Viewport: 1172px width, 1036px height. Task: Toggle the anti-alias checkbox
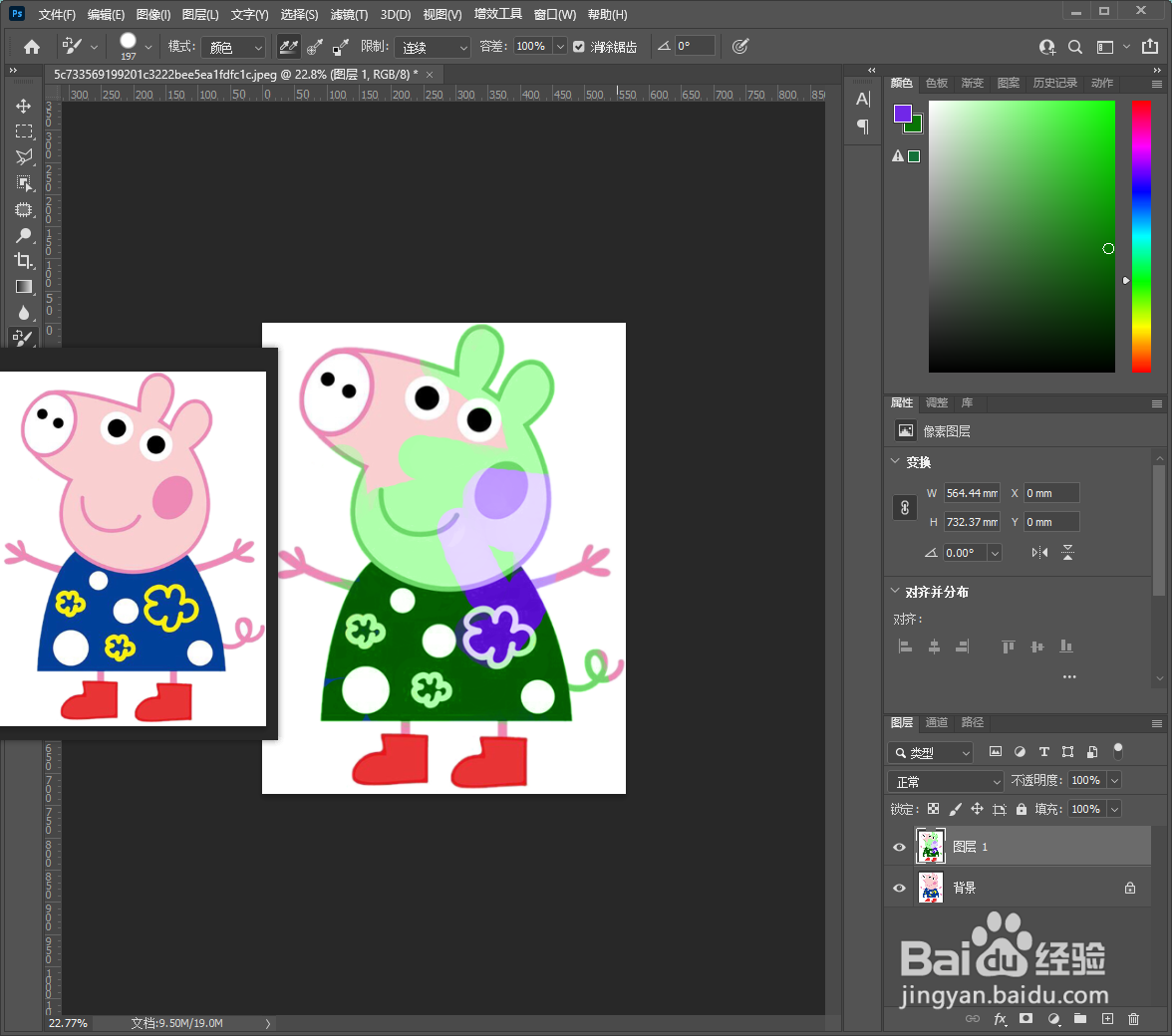click(x=578, y=46)
